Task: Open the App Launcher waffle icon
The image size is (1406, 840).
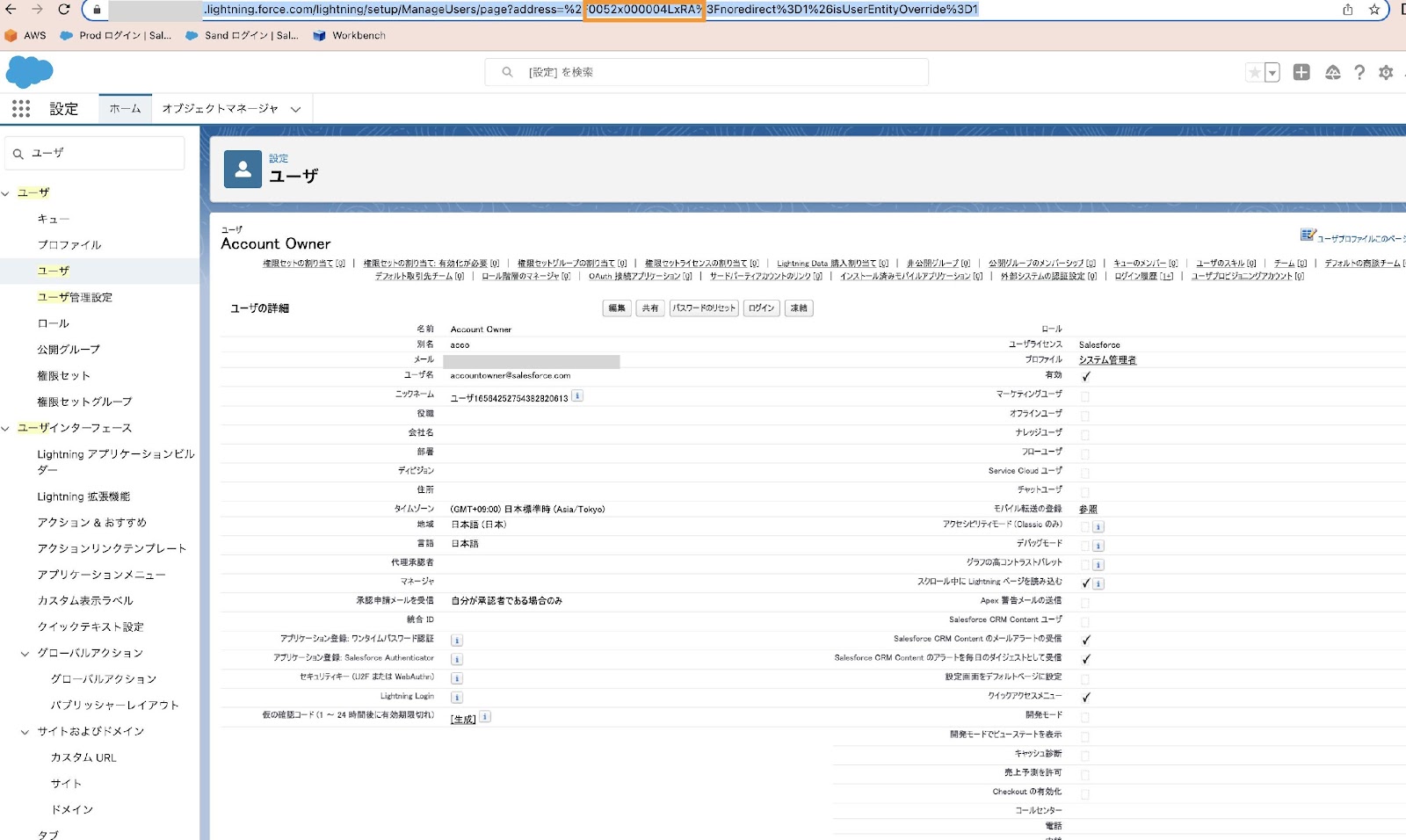Action: click(x=21, y=108)
